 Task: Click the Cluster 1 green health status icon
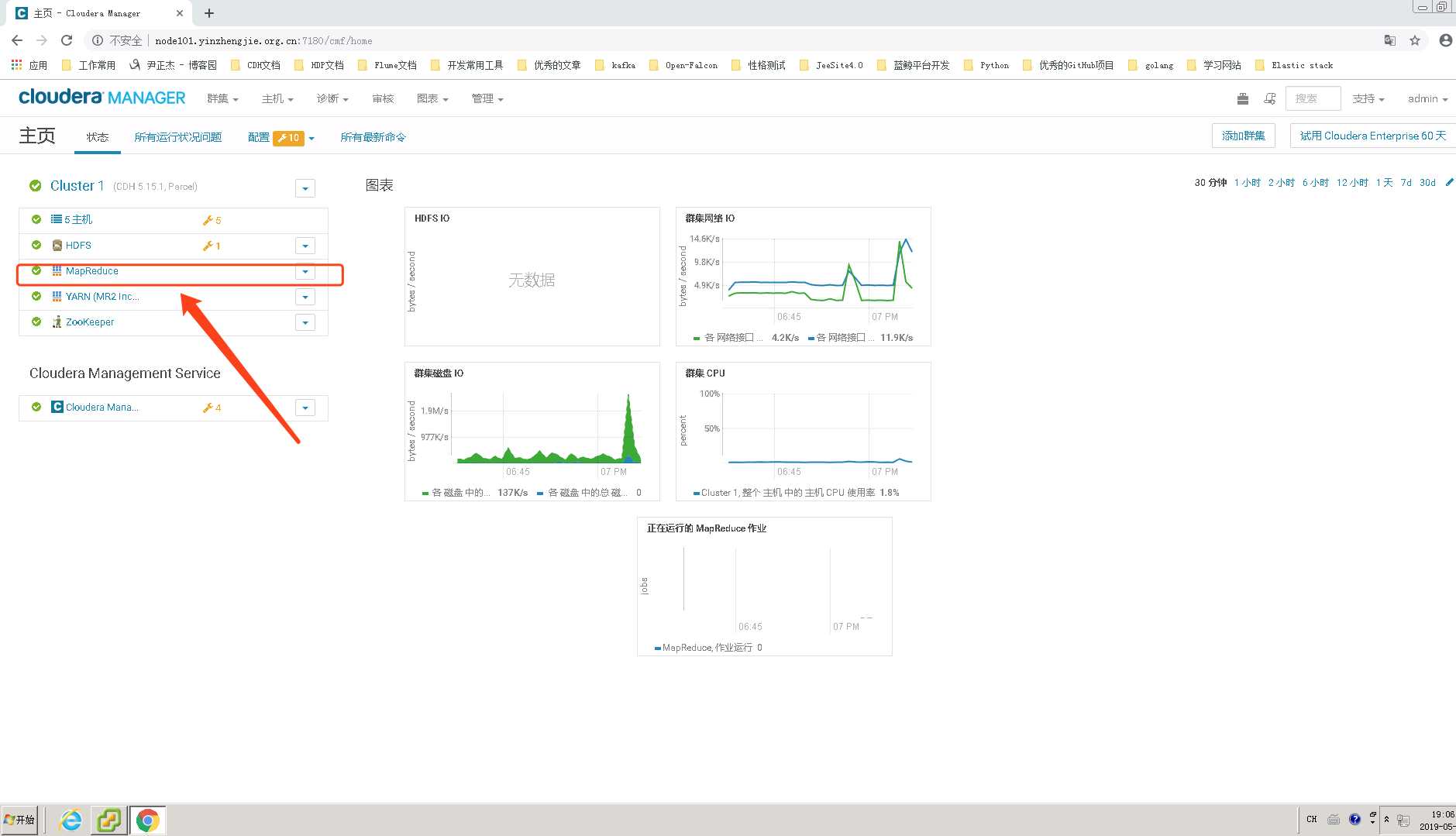coord(35,186)
